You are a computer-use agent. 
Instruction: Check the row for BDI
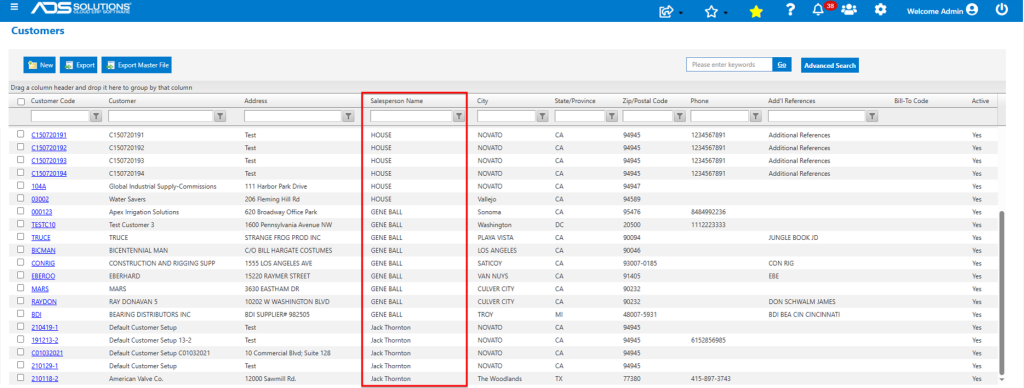point(21,314)
